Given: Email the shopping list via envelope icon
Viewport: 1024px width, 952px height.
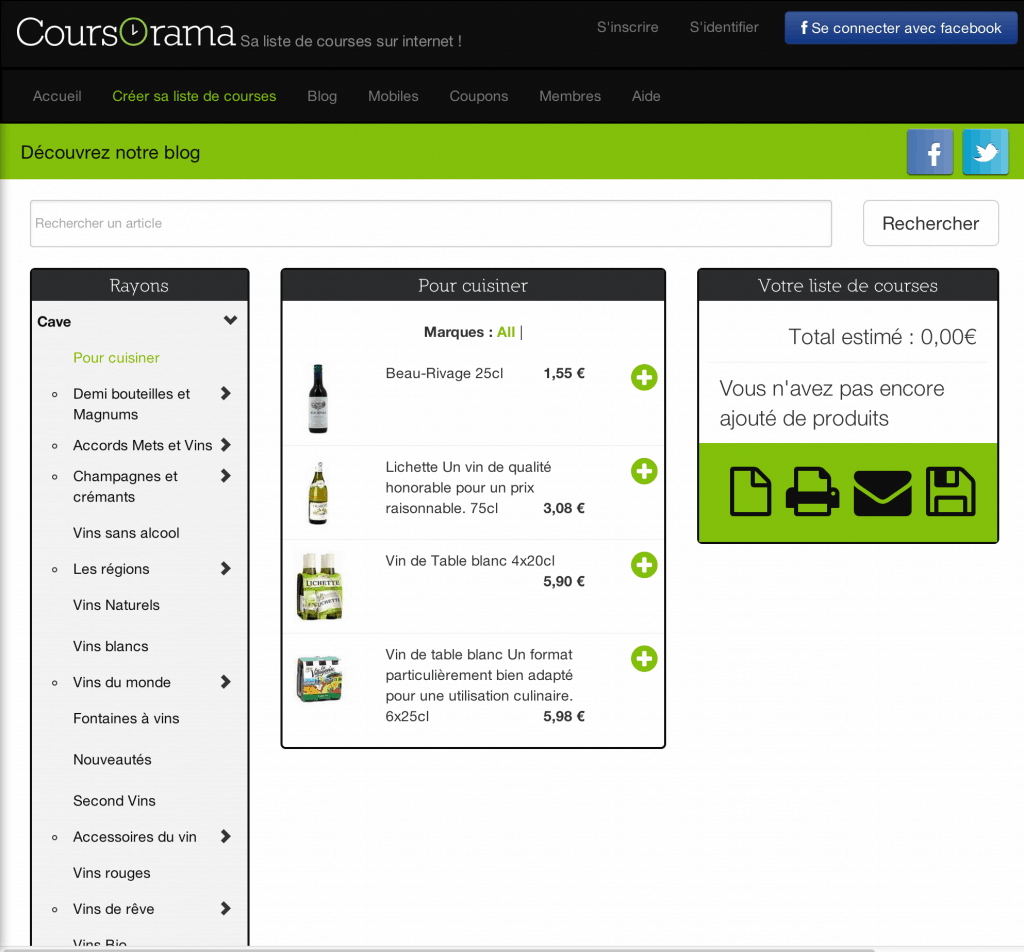Looking at the screenshot, I should (x=882, y=493).
